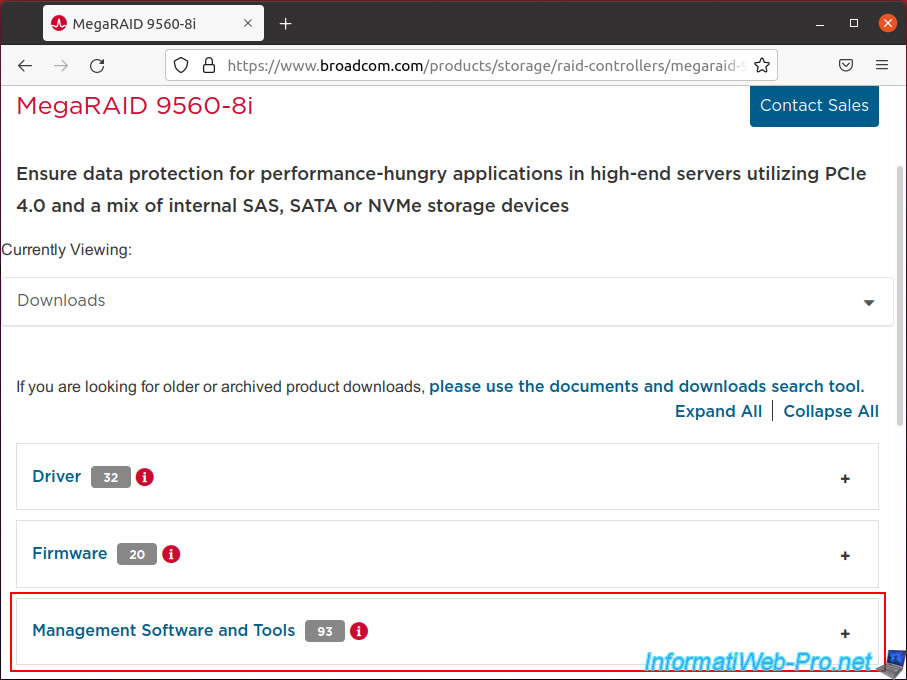This screenshot has width=907, height=680.
Task: Open the Driver downloads heading
Action: click(57, 476)
